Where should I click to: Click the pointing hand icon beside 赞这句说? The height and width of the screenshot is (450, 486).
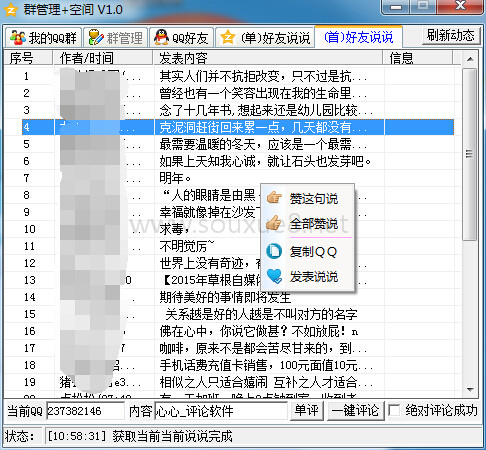pyautogui.click(x=274, y=198)
